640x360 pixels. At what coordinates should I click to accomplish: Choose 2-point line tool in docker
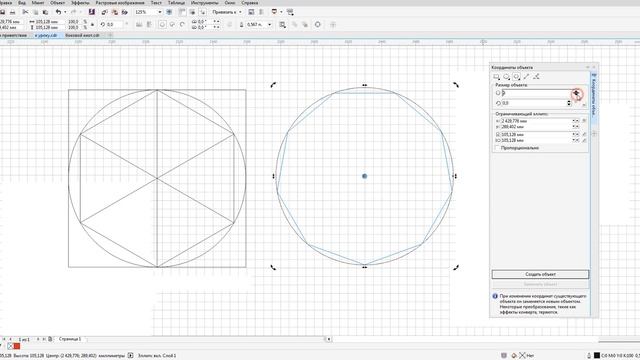pyautogui.click(x=527, y=77)
